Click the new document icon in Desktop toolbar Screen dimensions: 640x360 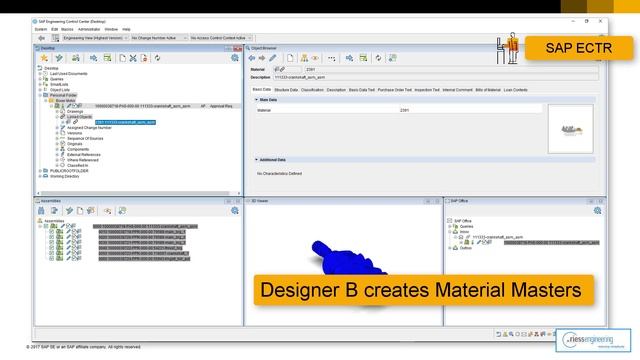click(122, 58)
